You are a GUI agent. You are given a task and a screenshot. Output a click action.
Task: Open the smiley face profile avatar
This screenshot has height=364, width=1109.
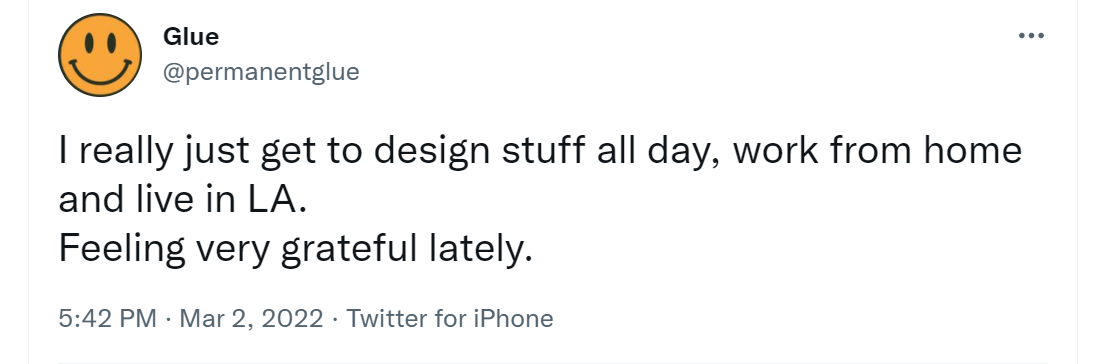coord(100,54)
